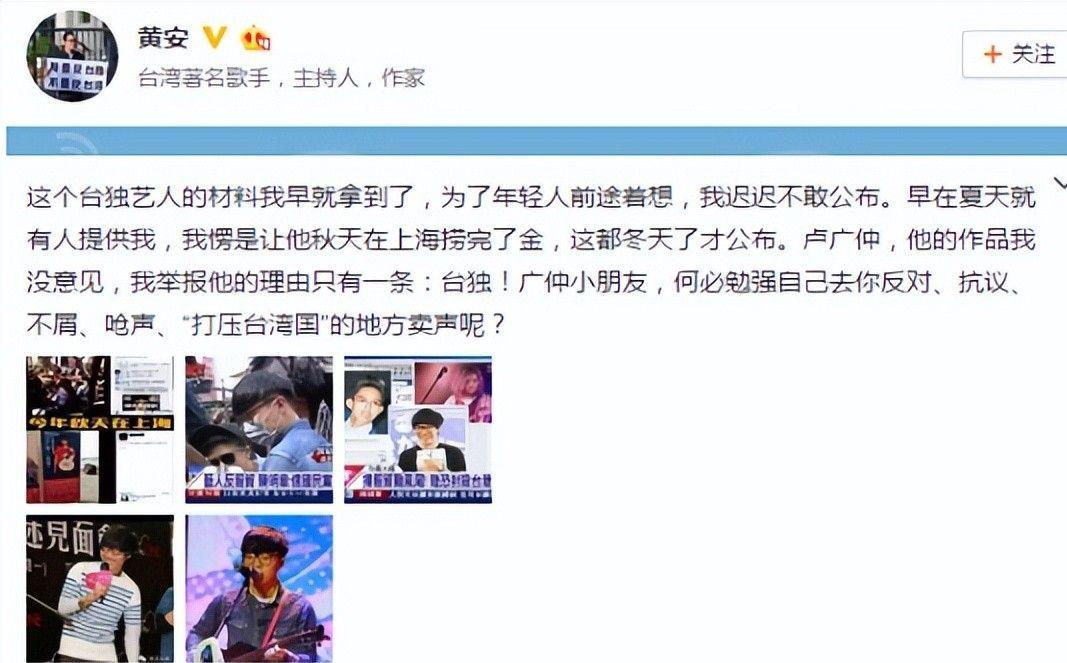This screenshot has width=1067, height=663.
Task: Open thumbnail of masked man in cap
Action: [x=259, y=430]
